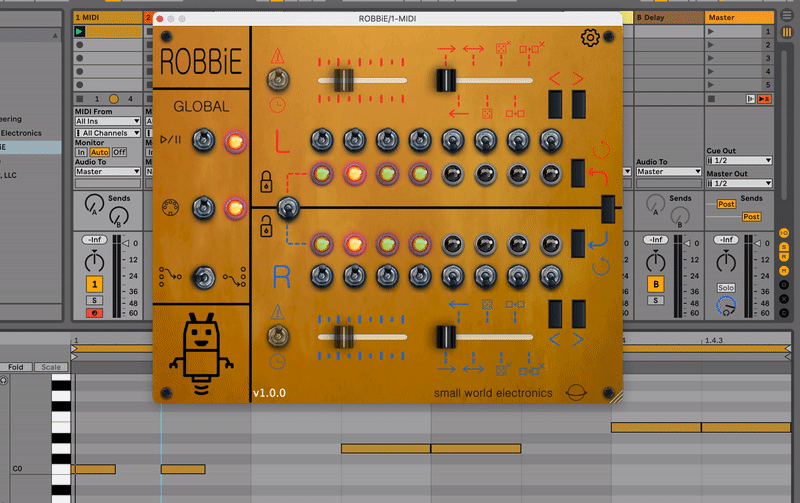800x503 pixels.
Task: Toggle track 1 activator button
Action: (x=94, y=284)
